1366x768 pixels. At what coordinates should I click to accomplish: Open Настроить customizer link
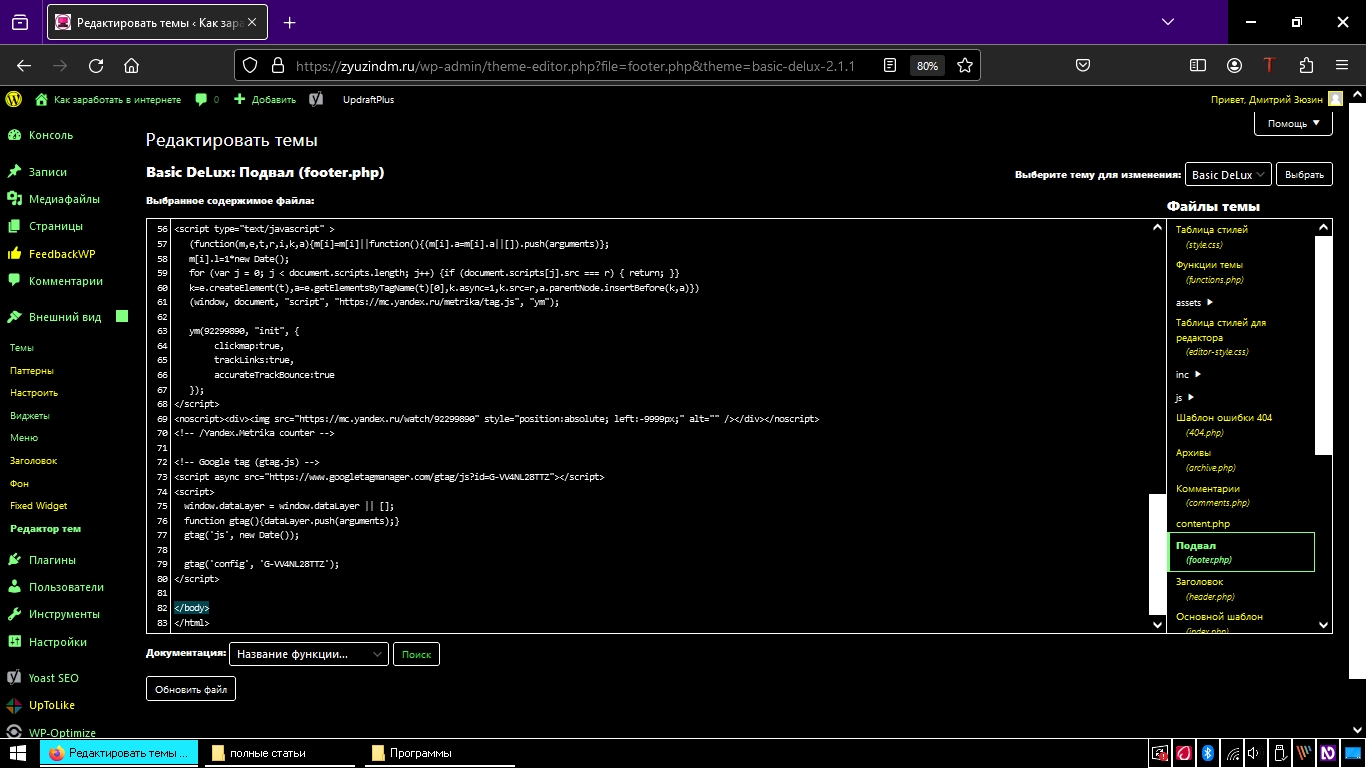click(34, 393)
